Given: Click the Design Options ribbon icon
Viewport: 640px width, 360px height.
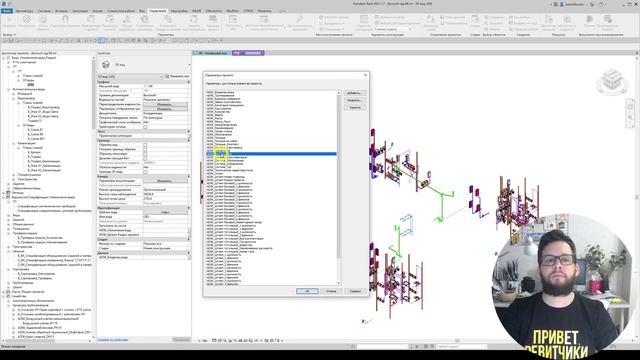Looking at the screenshot, I should tap(364, 19).
